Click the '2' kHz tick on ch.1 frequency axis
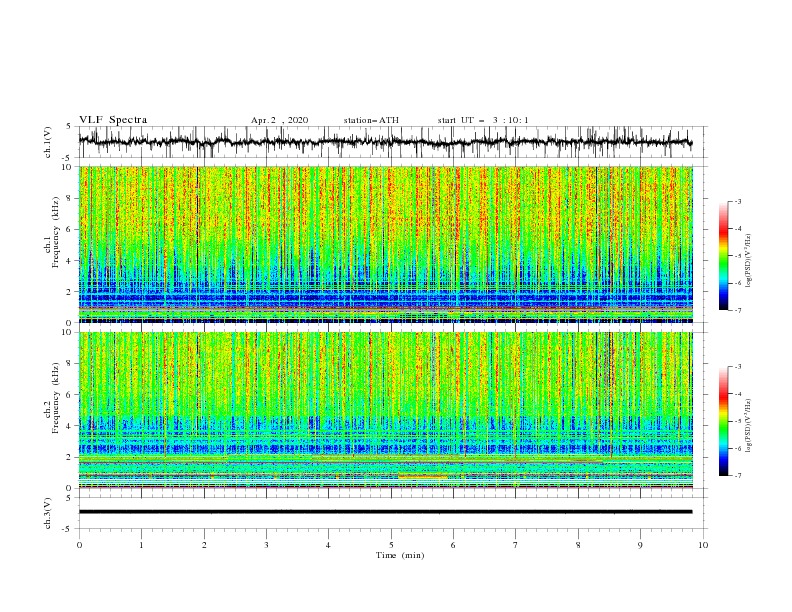 (x=70, y=292)
